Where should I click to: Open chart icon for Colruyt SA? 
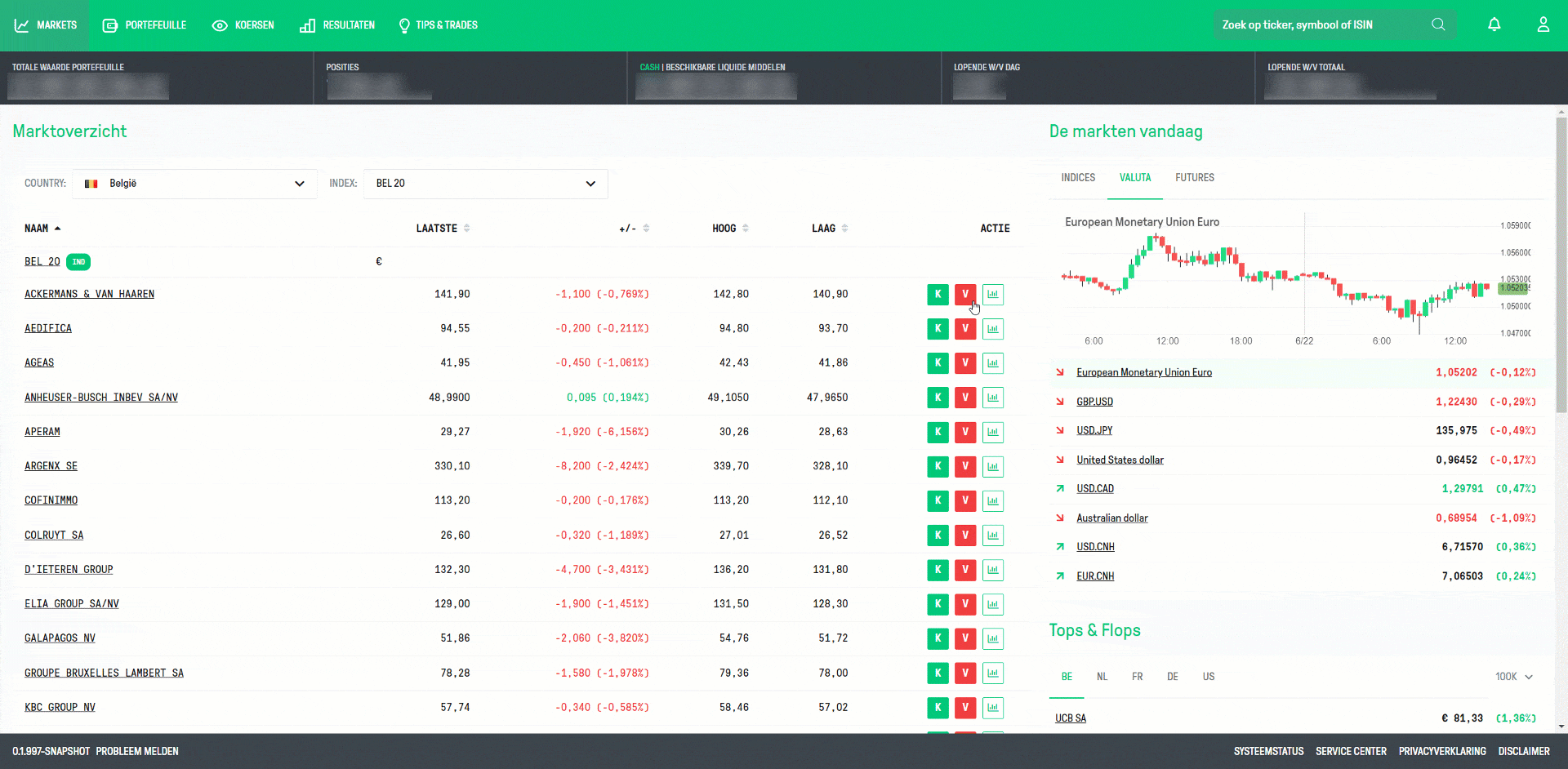(x=993, y=536)
